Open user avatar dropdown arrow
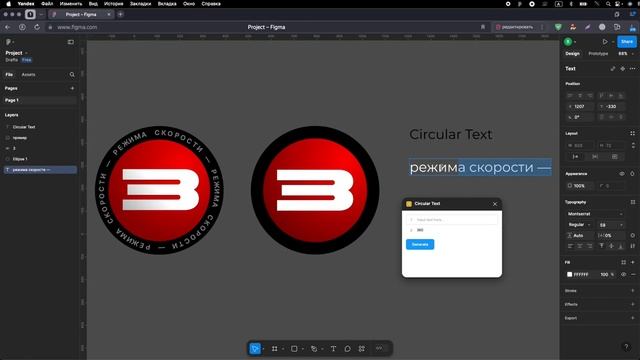Screen dimensions: 640x360 pyautogui.click(x=575, y=42)
